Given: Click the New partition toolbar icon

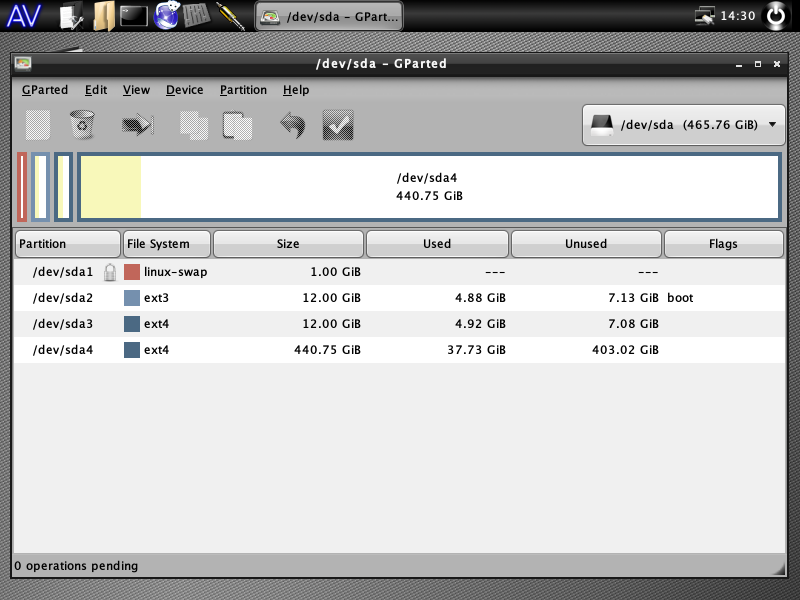Looking at the screenshot, I should [38, 125].
